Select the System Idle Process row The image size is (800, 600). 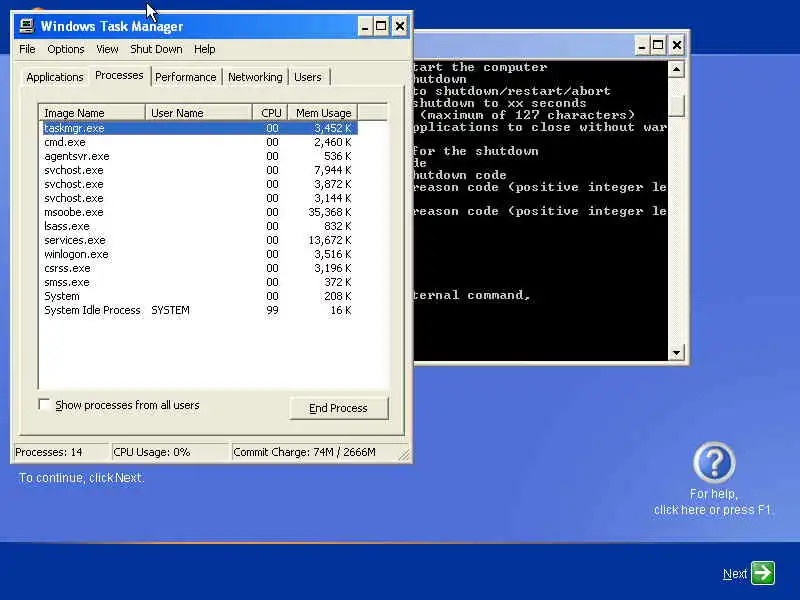tap(199, 310)
